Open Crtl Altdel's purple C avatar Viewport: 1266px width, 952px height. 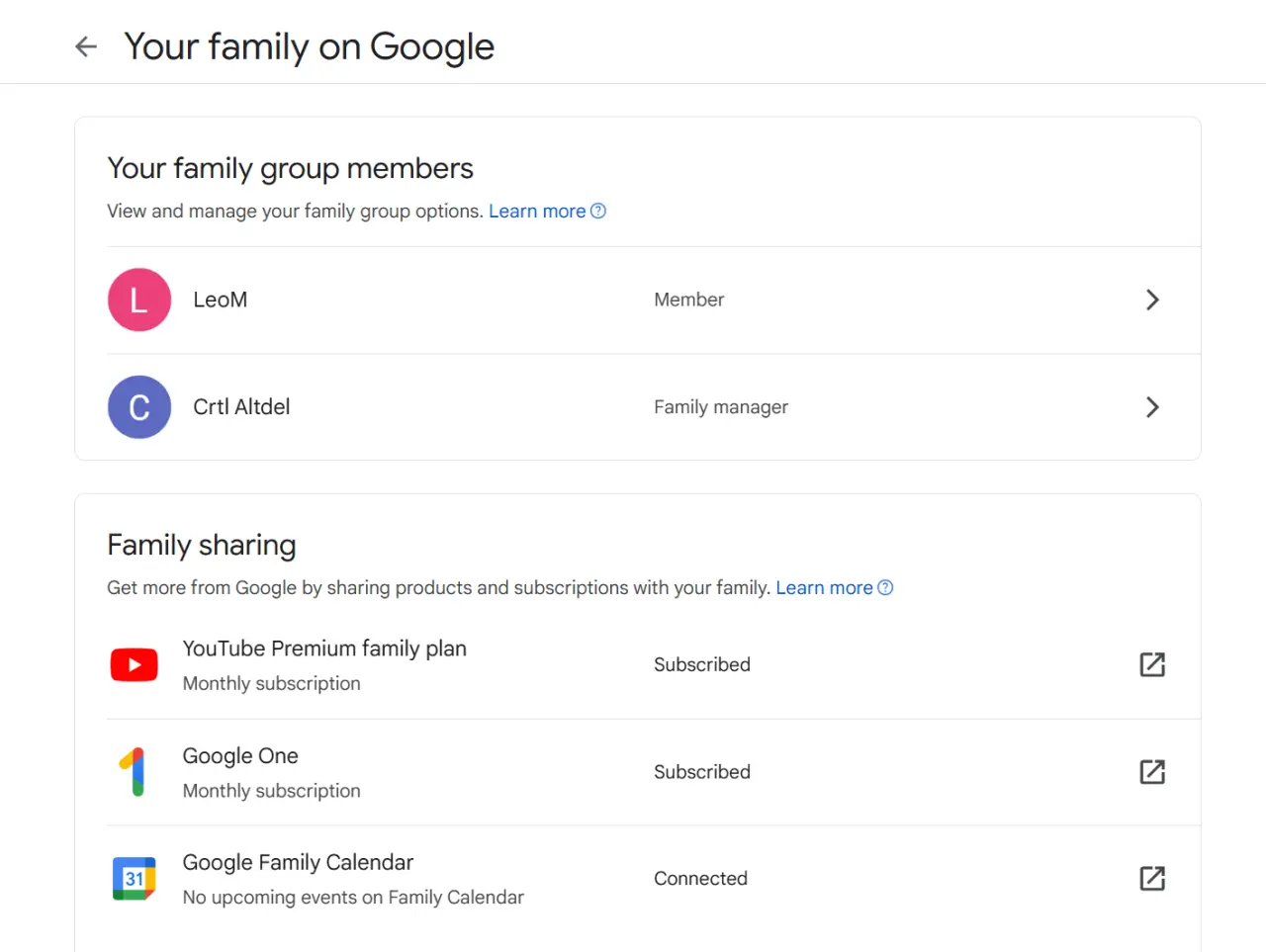coord(139,407)
